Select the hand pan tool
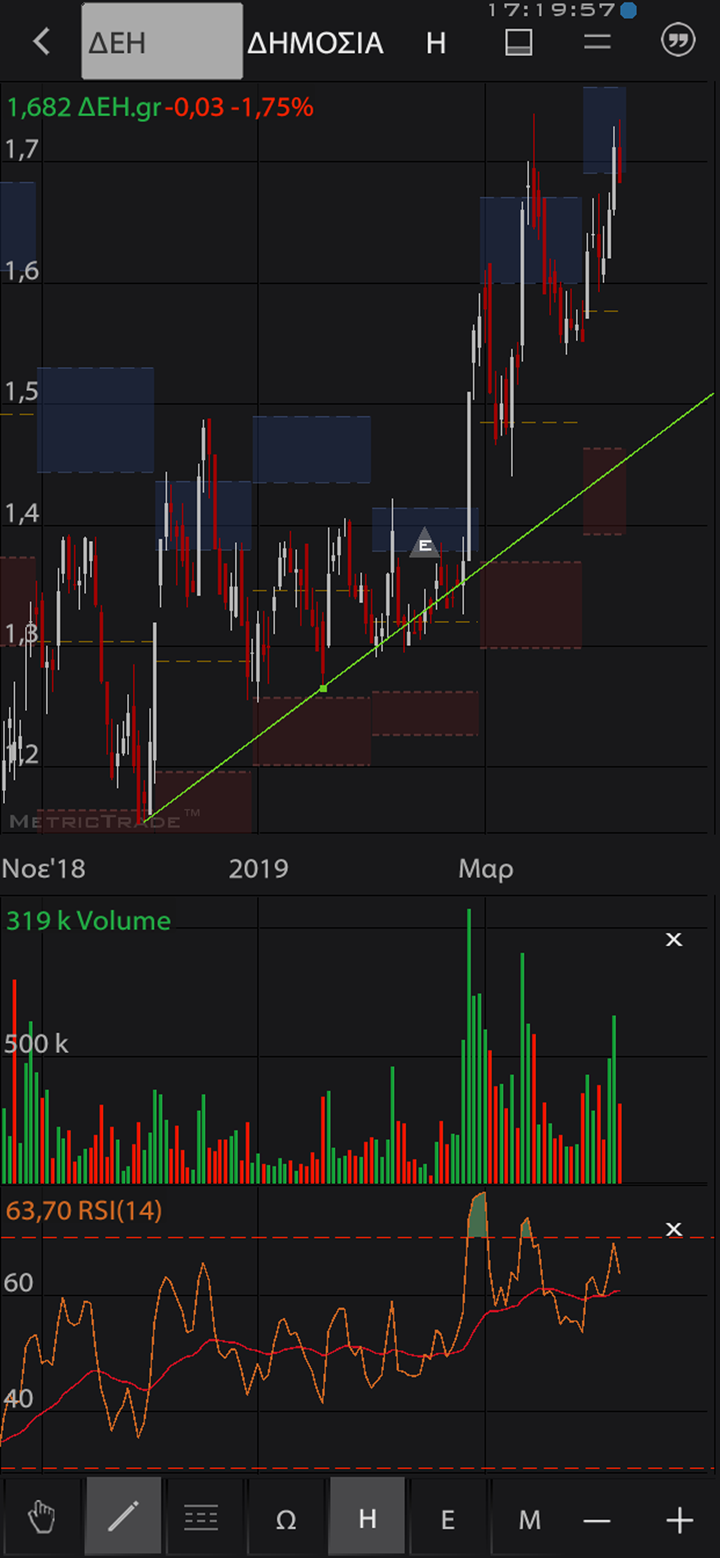Image resolution: width=720 pixels, height=1558 pixels. (41, 1520)
